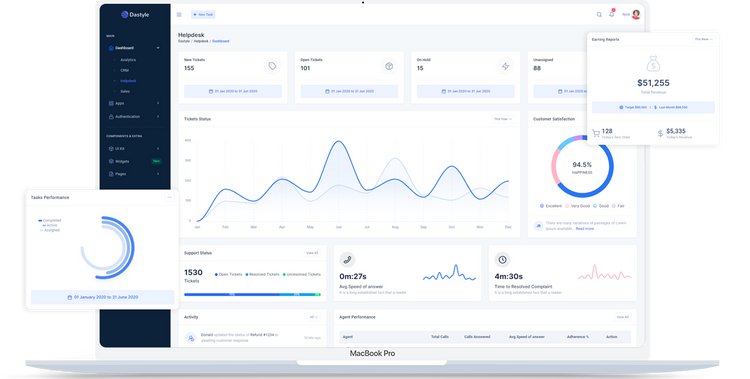Click the Support Status progress bar
This screenshot has width=750, height=379.
click(252, 295)
